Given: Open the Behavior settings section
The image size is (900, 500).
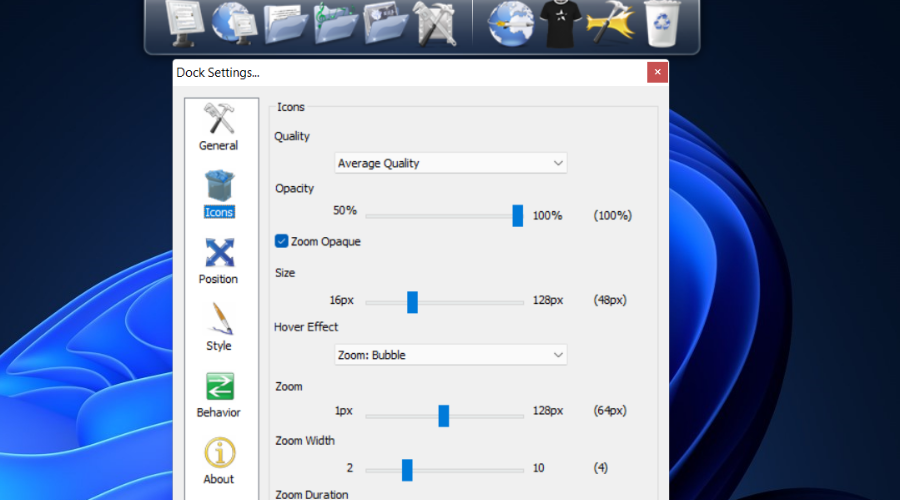Looking at the screenshot, I should pos(219,394).
